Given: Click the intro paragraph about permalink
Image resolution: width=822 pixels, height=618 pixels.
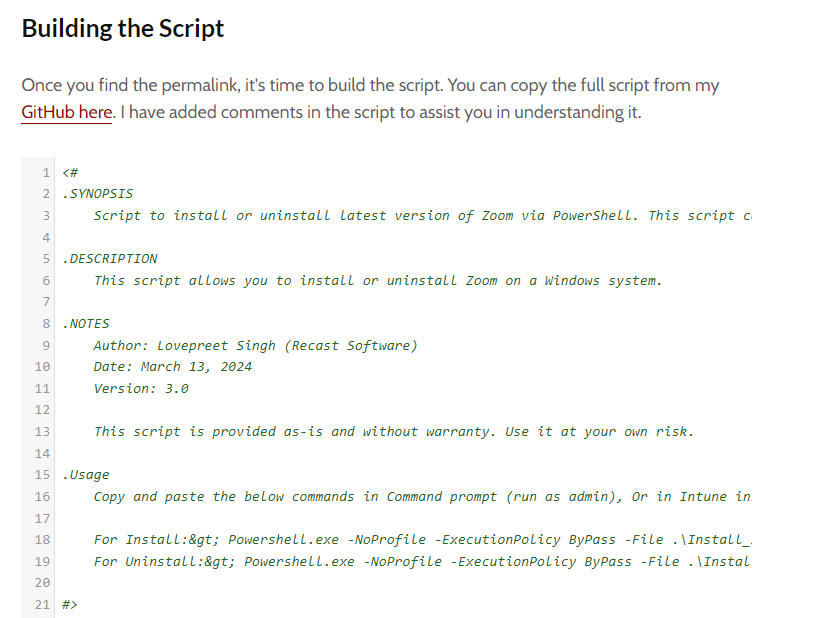Looking at the screenshot, I should (x=370, y=99).
